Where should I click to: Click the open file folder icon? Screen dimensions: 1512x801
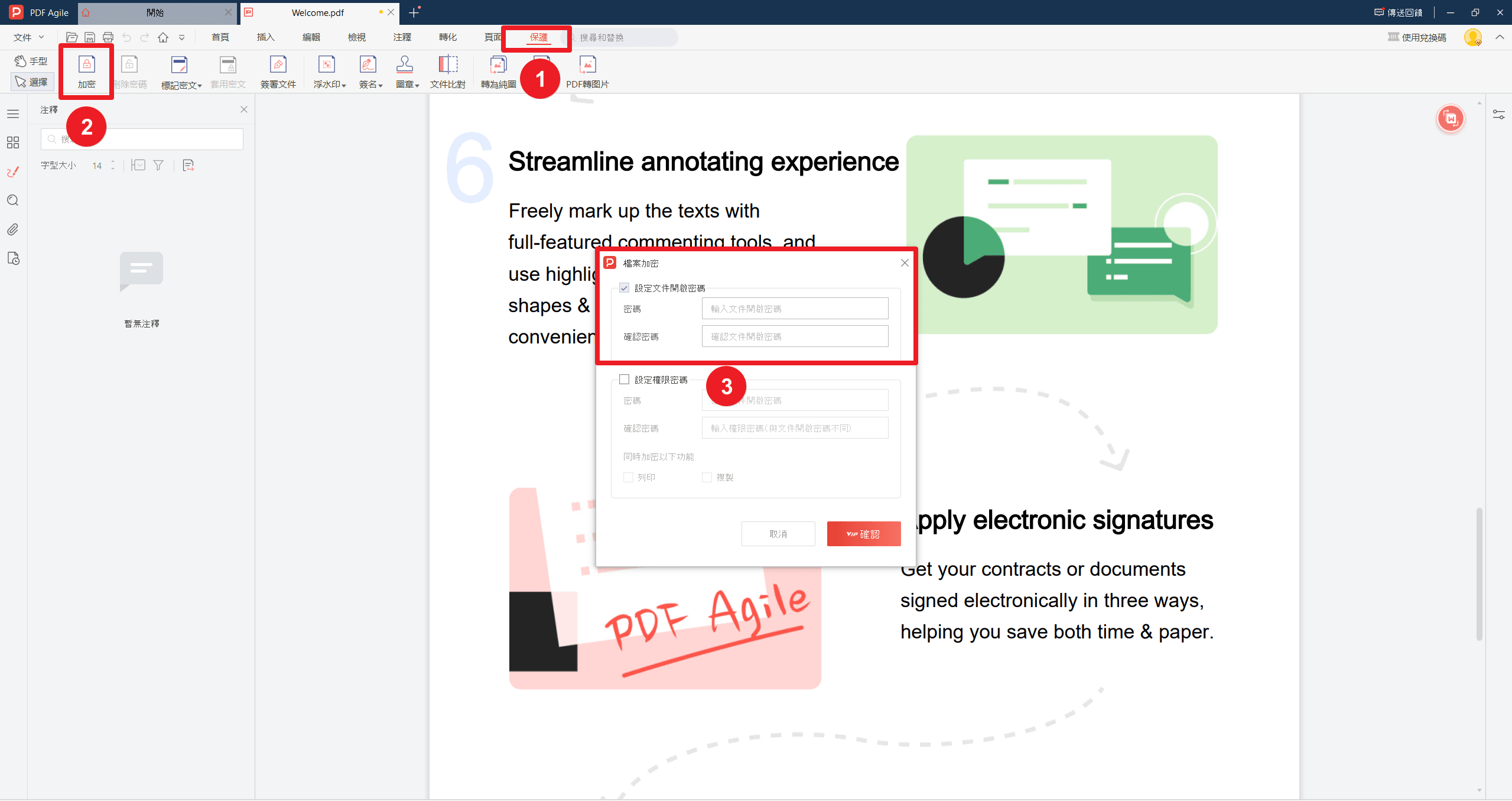pos(71,37)
